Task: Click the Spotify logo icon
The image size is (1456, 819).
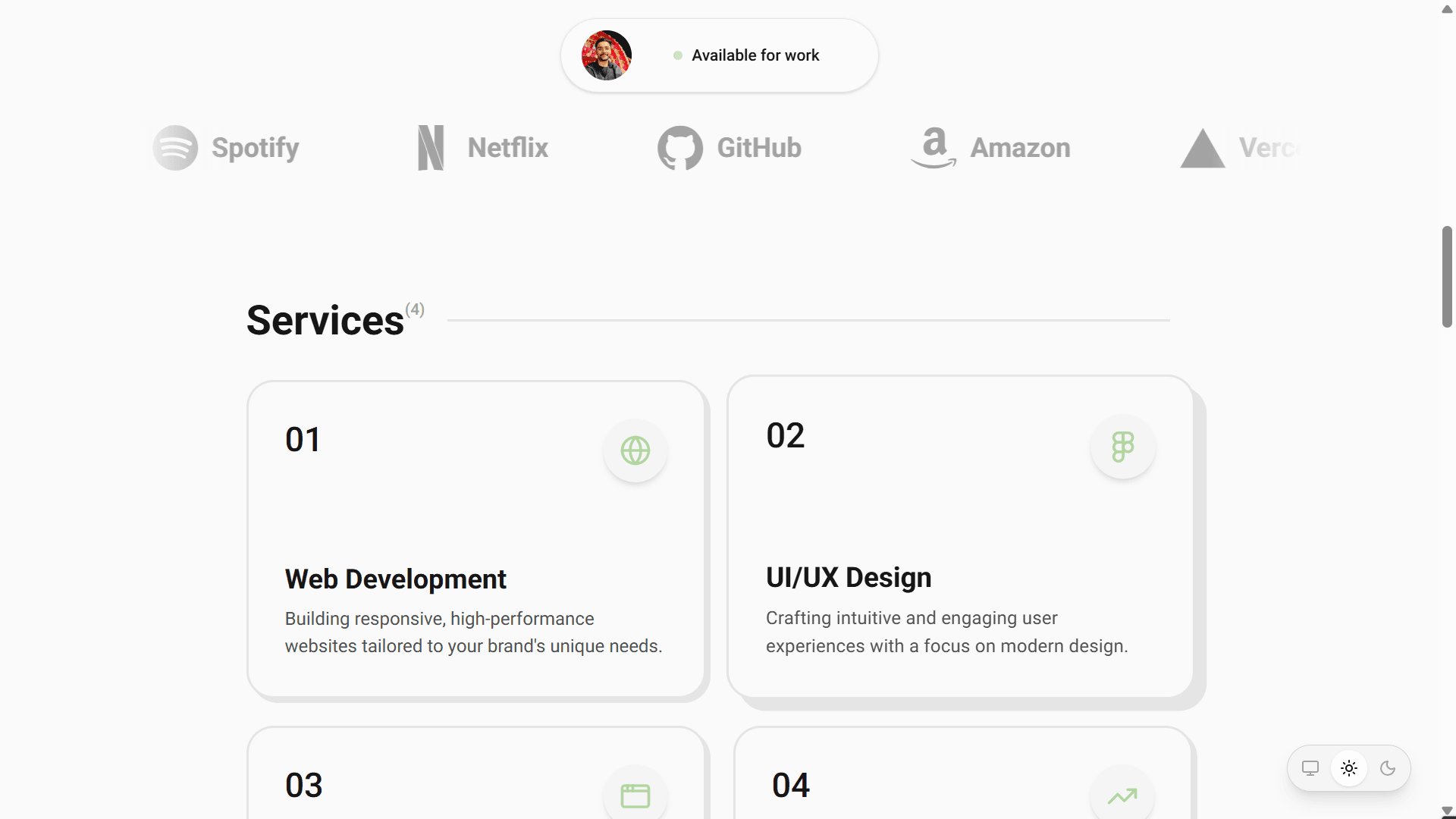Action: [x=175, y=148]
